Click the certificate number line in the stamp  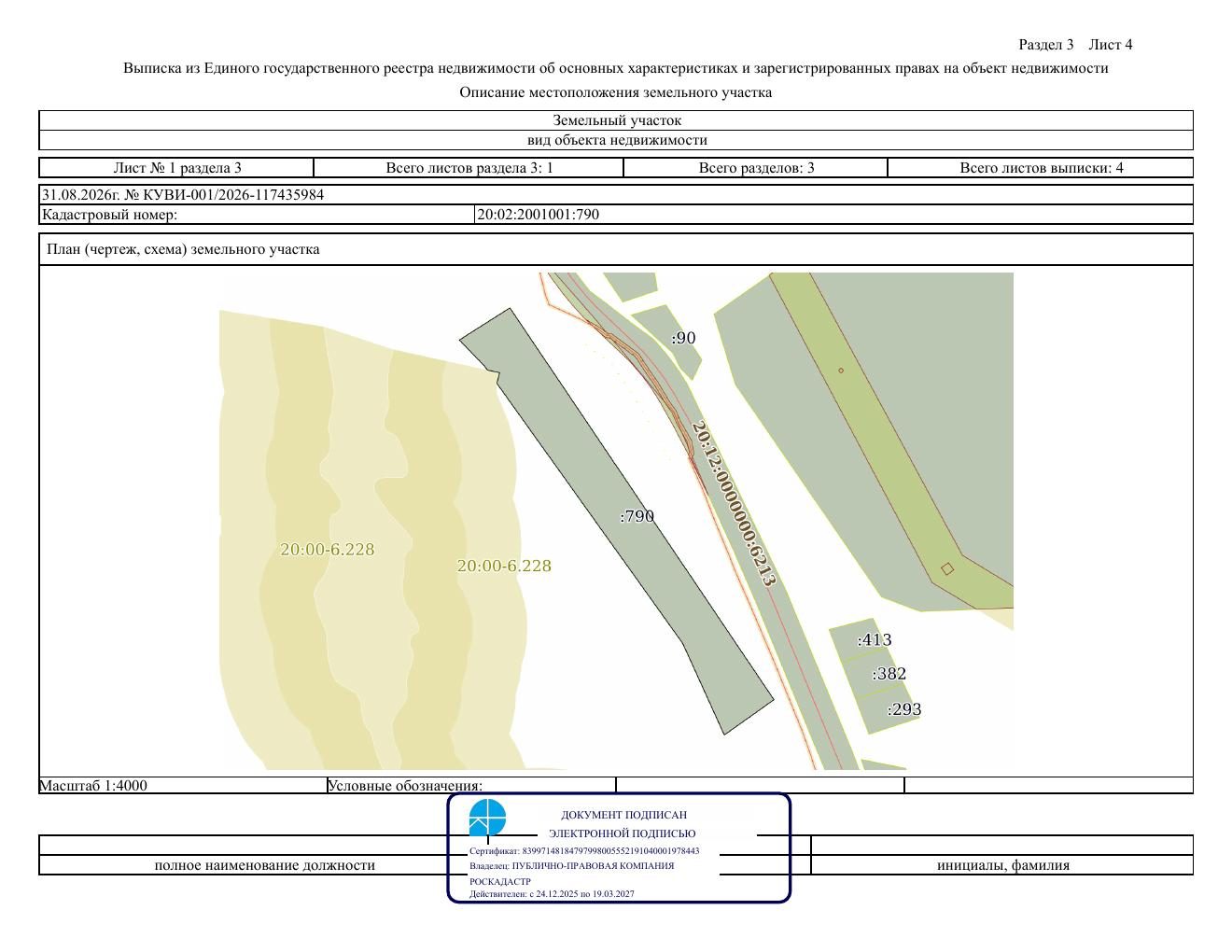tap(584, 851)
